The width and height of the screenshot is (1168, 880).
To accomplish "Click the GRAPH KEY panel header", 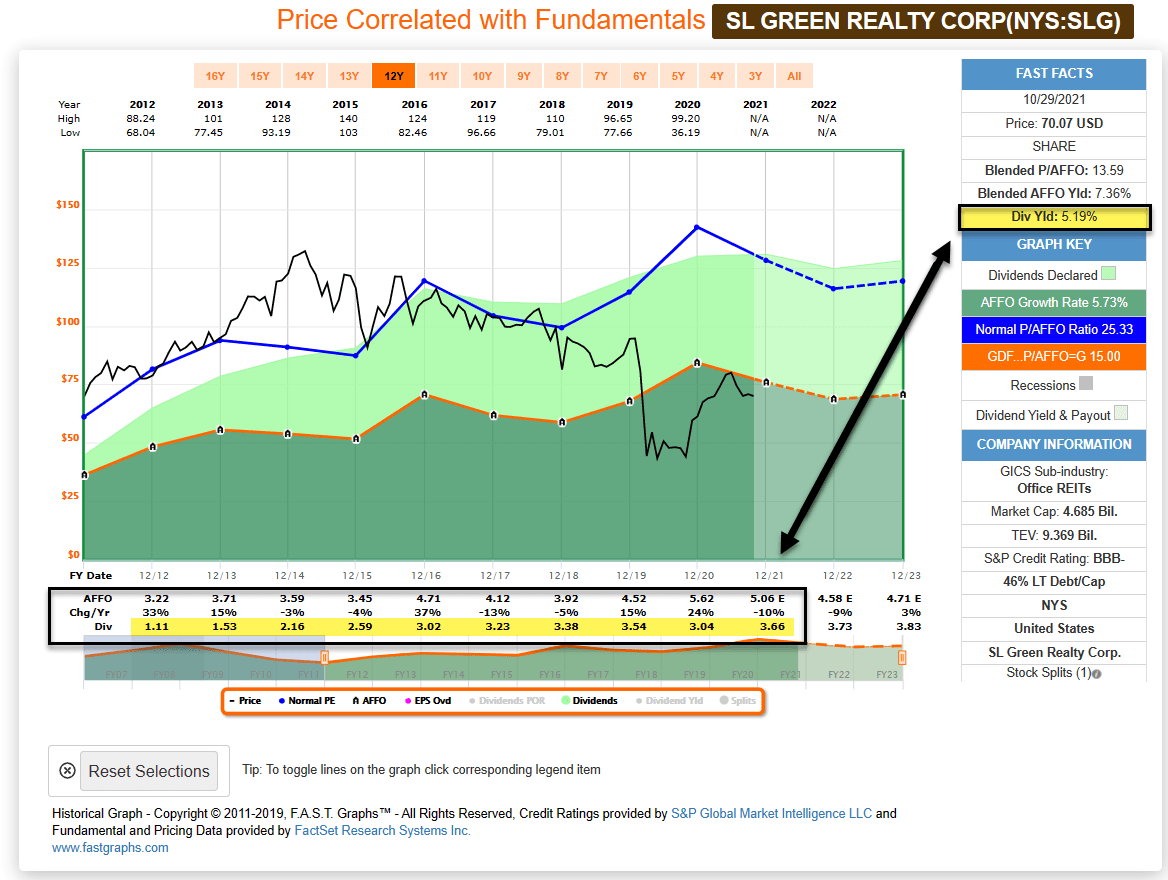I will coord(1053,245).
